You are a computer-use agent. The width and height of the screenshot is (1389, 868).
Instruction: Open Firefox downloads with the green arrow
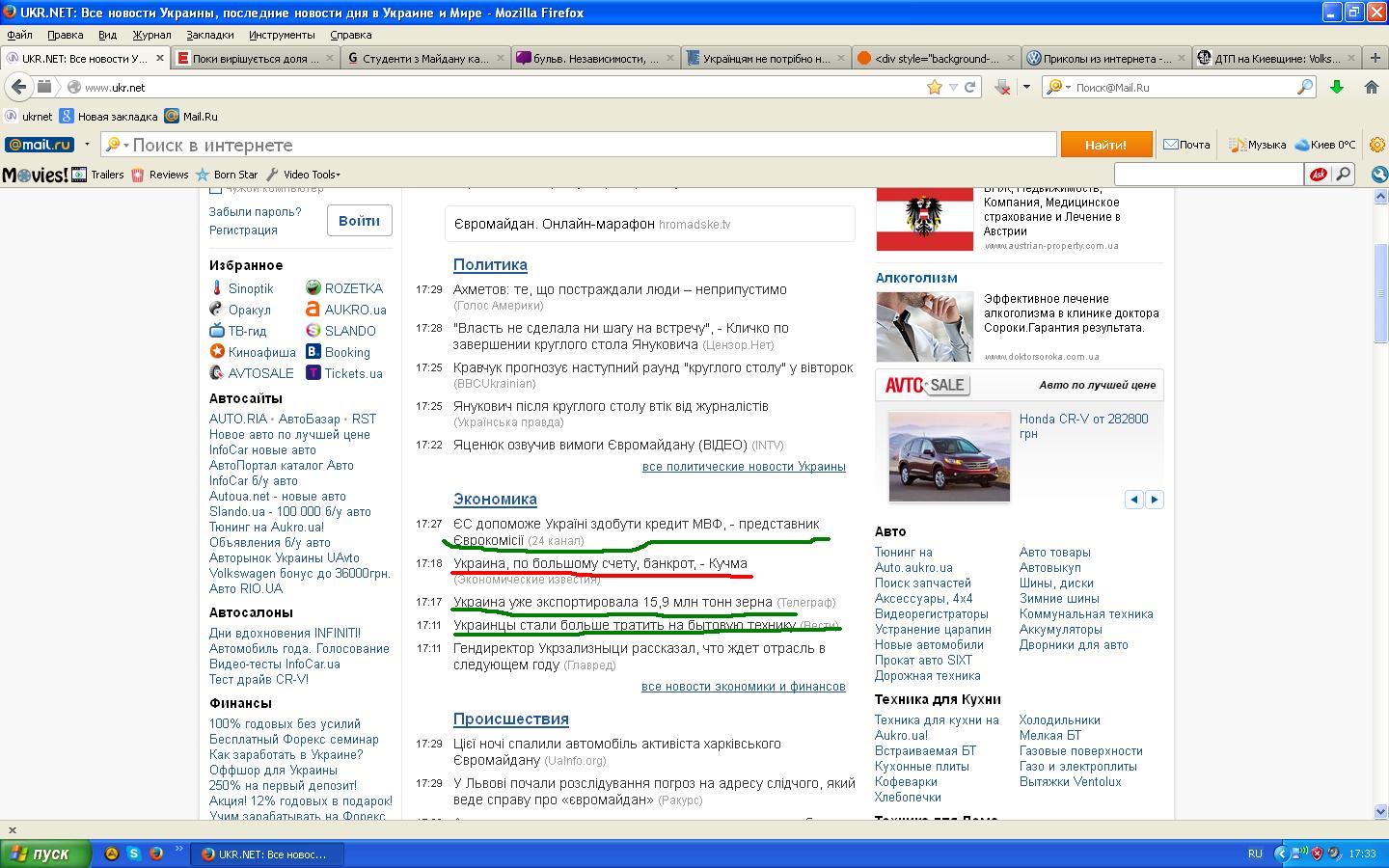[1337, 87]
